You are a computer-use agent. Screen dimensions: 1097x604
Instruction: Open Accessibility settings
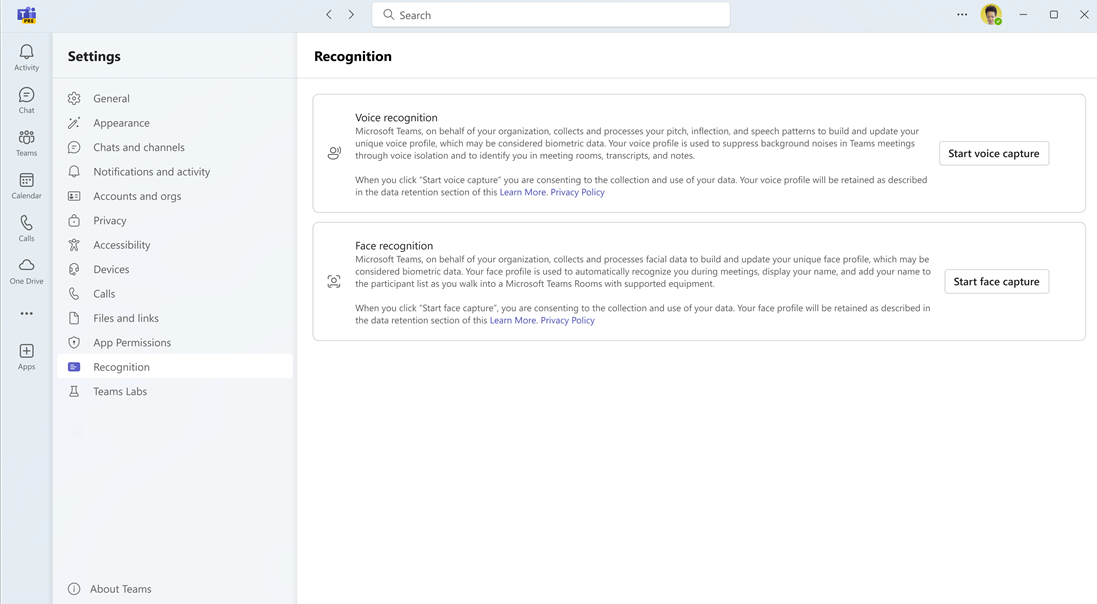175,245
